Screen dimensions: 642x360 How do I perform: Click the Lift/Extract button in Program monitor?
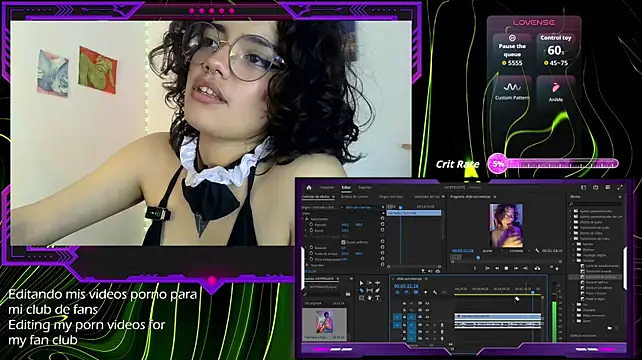[x=537, y=268]
